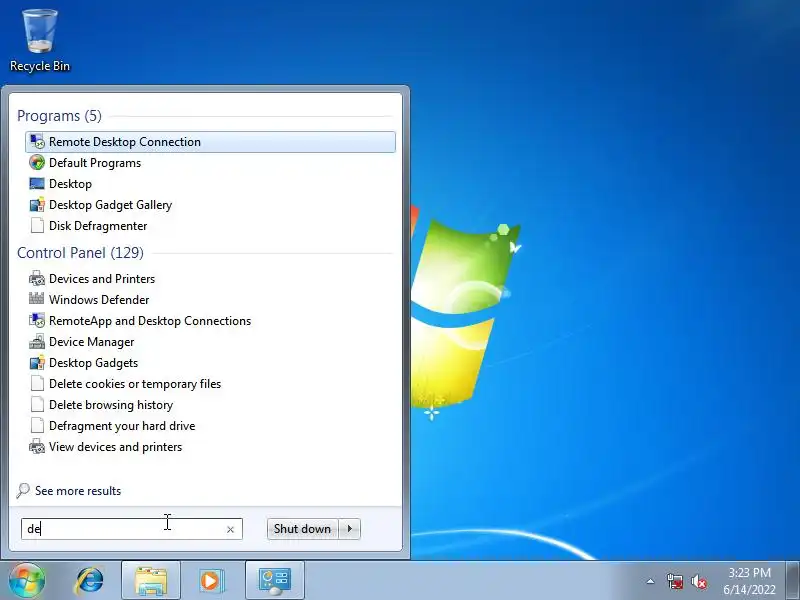This screenshot has width=800, height=600.
Task: Click the Shut down button
Action: click(302, 529)
